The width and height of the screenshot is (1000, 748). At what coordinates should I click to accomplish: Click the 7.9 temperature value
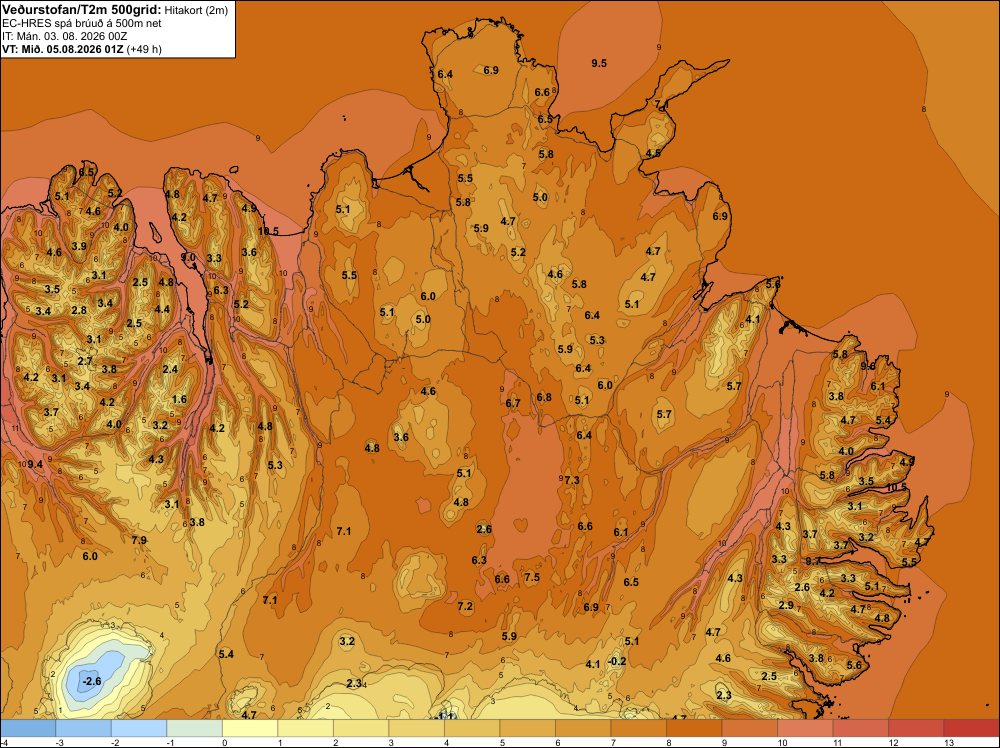tap(139, 540)
